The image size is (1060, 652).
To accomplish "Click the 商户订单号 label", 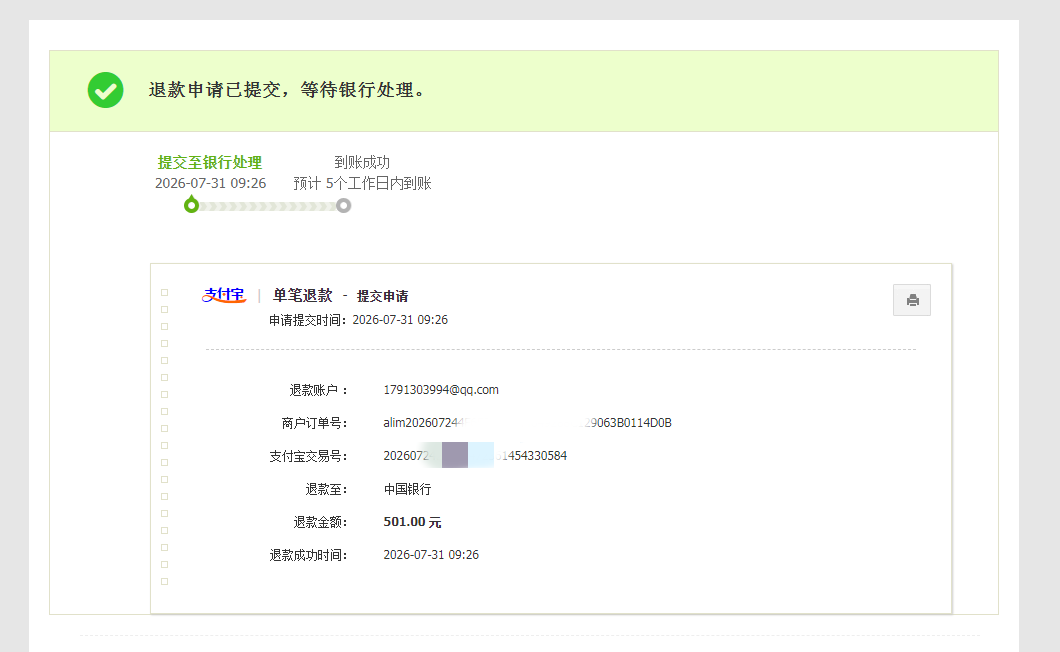I will click(314, 423).
